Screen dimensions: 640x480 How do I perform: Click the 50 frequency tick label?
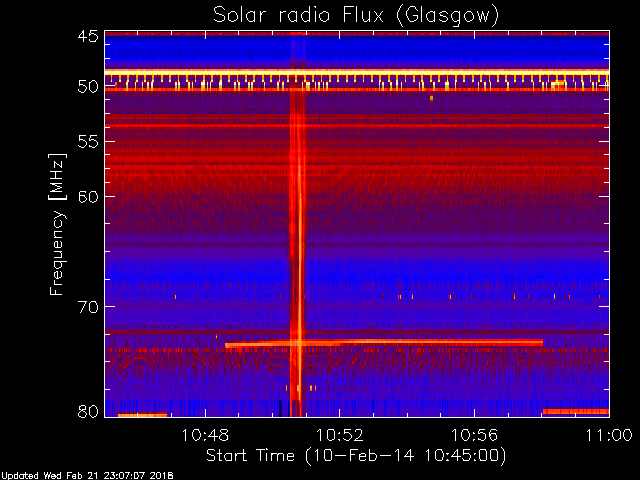(x=88, y=87)
